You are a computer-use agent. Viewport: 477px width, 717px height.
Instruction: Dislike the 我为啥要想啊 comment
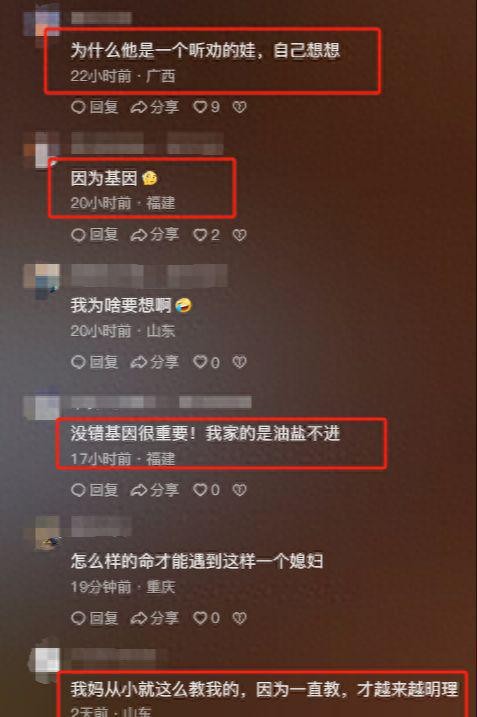coord(239,362)
